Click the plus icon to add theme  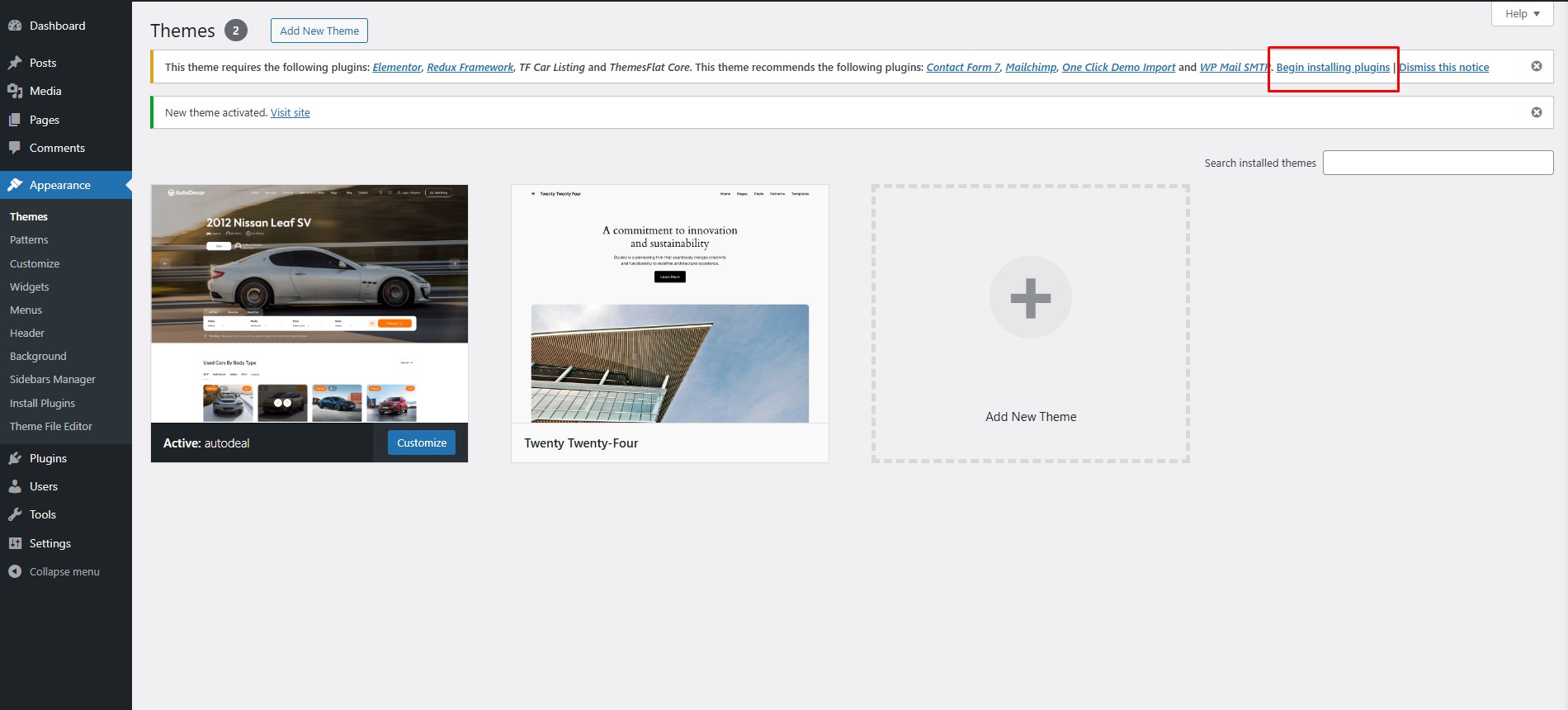click(1031, 298)
